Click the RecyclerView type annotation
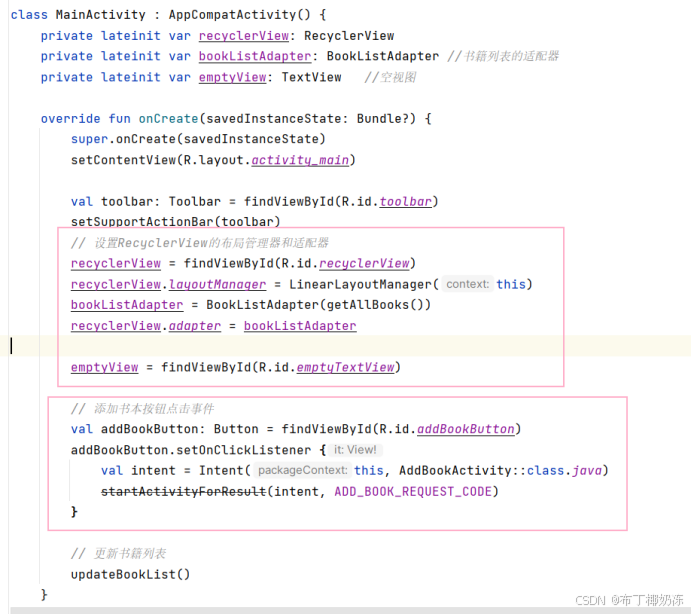This screenshot has height=614, width=692. [x=349, y=36]
